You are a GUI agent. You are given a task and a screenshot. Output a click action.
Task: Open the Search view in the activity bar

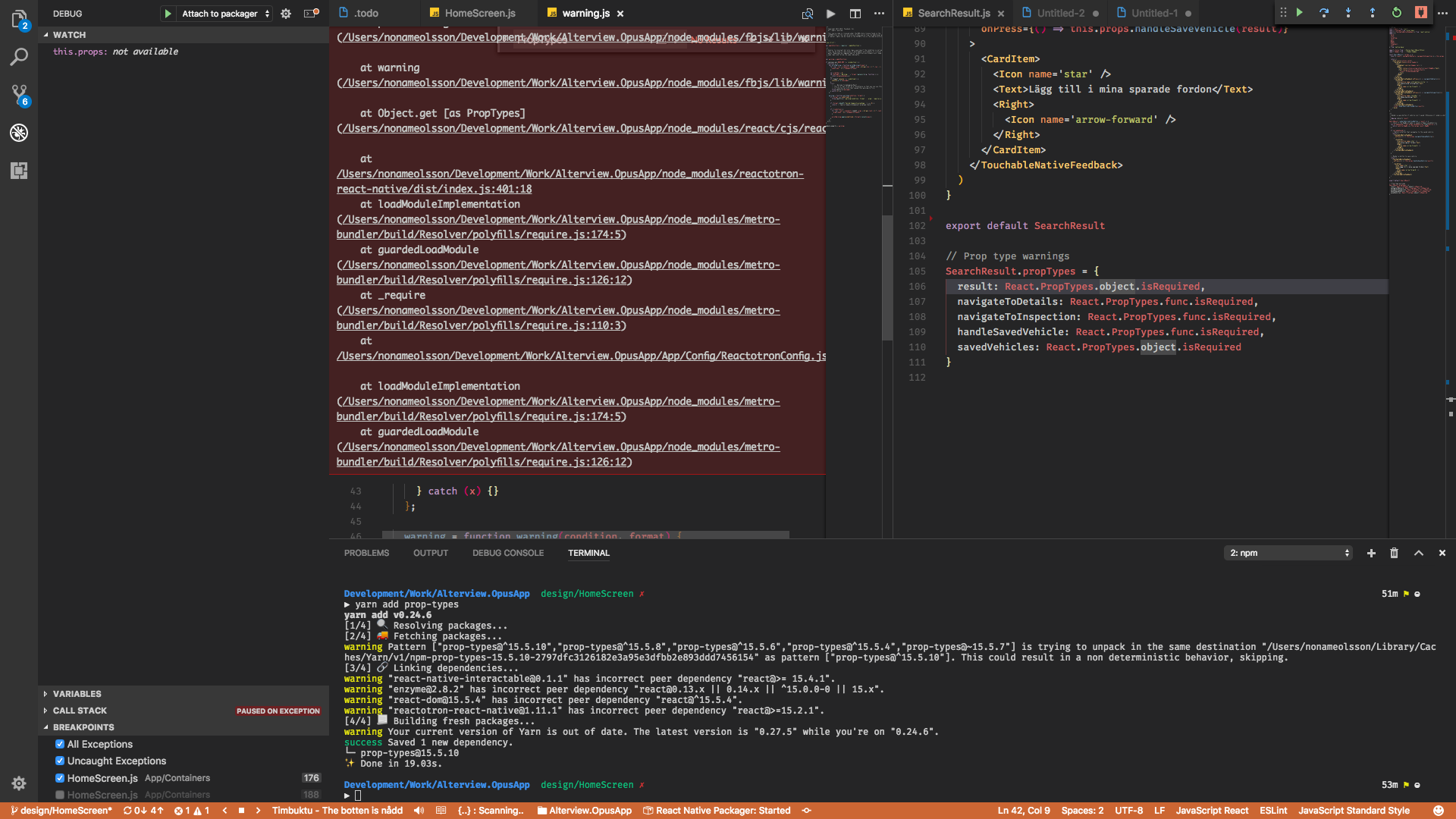19,57
